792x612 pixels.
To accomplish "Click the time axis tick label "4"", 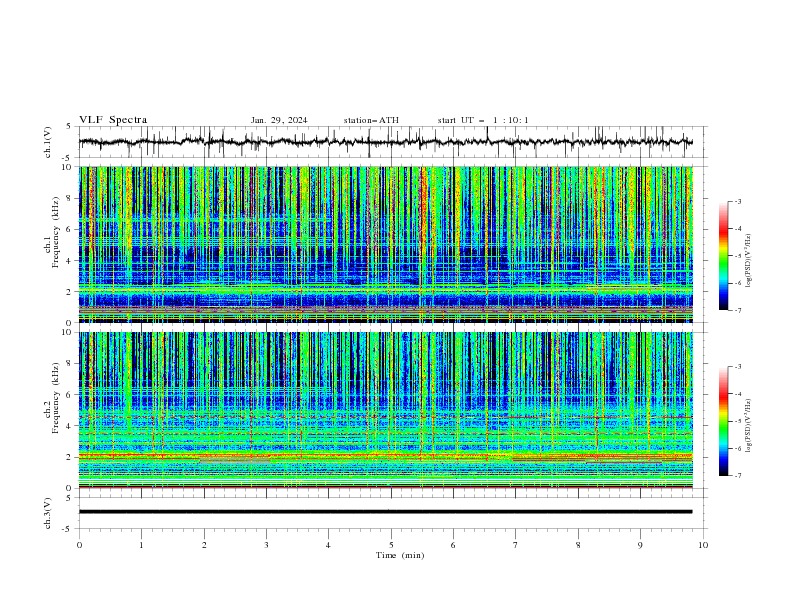I will click(x=328, y=545).
